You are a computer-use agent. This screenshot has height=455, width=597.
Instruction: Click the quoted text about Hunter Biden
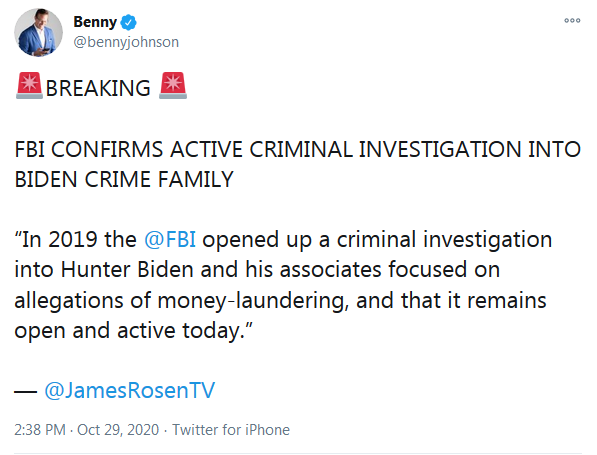click(x=257, y=270)
